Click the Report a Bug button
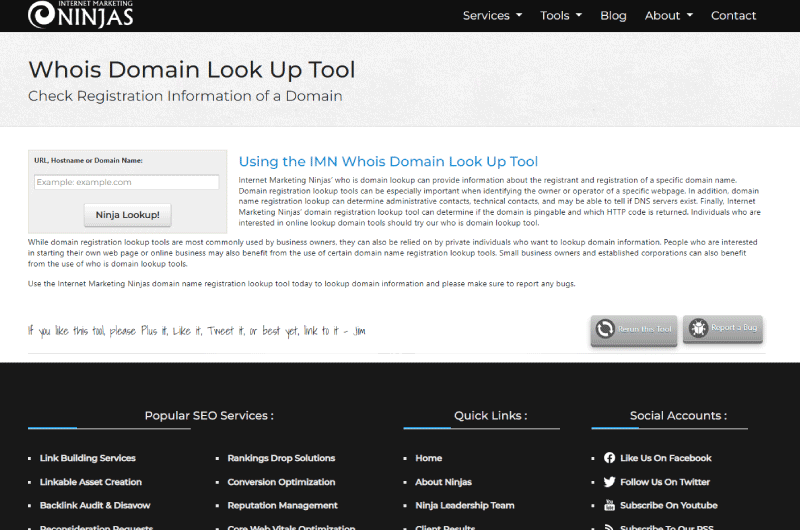 click(722, 329)
